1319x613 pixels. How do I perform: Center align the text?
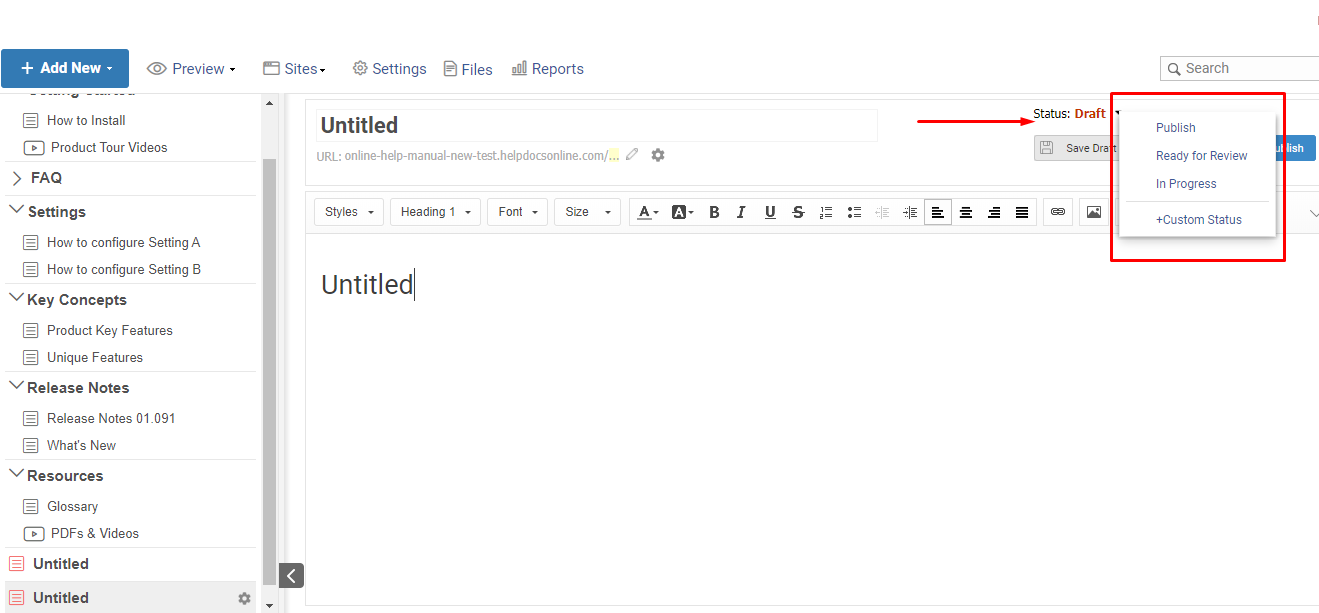(966, 212)
